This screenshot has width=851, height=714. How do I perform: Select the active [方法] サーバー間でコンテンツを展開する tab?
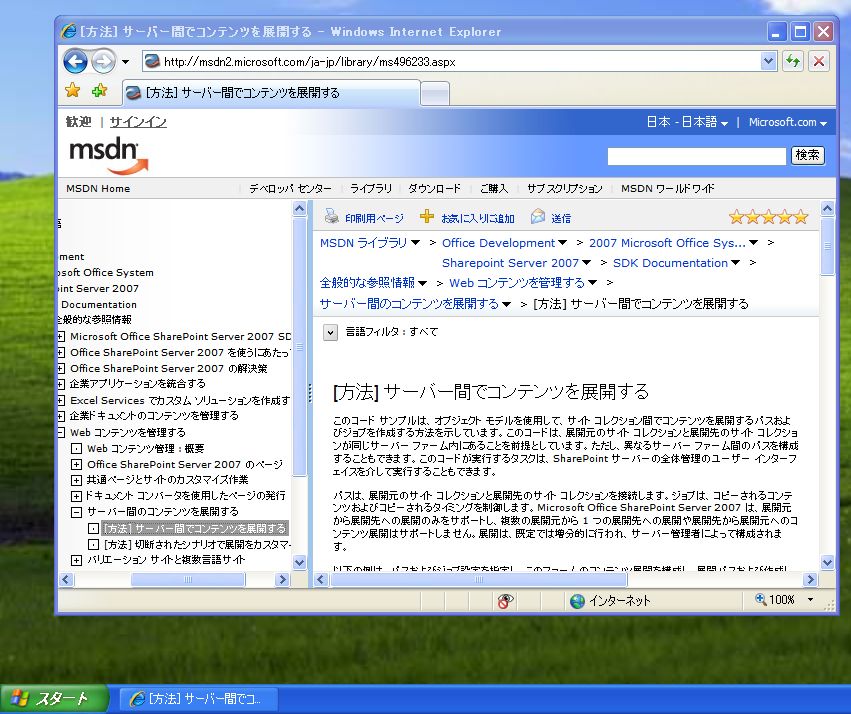coord(271,93)
